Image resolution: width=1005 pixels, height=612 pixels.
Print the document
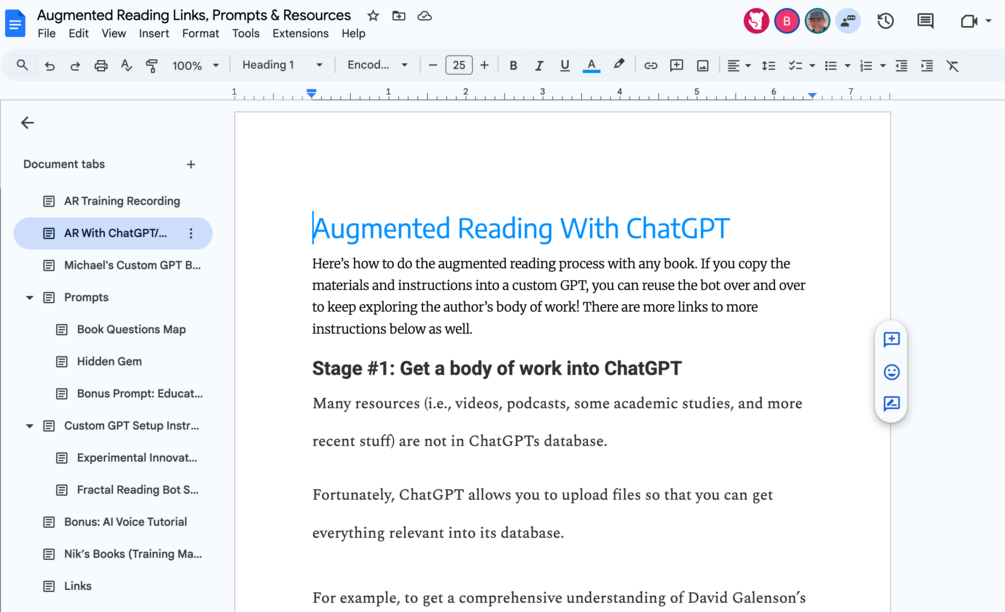pyautogui.click(x=101, y=65)
